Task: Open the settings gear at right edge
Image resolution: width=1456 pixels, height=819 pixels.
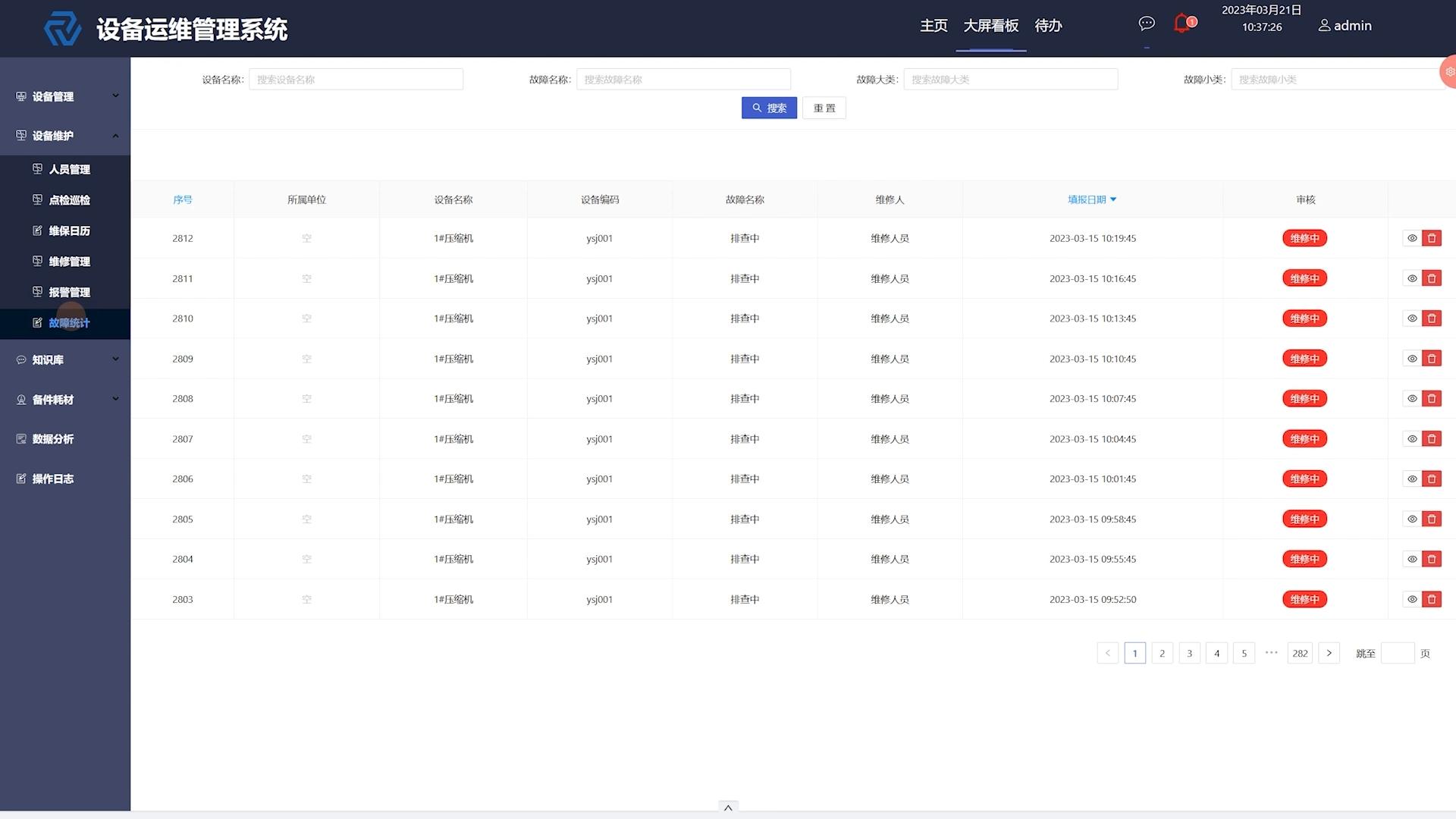Action: click(x=1448, y=71)
